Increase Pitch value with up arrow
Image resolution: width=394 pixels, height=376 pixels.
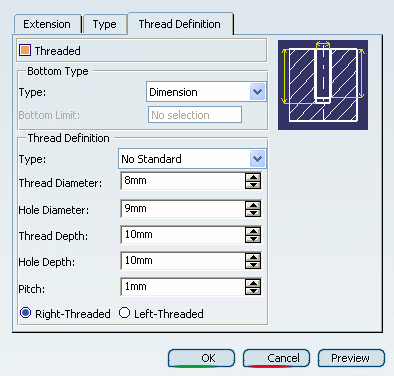(253, 283)
